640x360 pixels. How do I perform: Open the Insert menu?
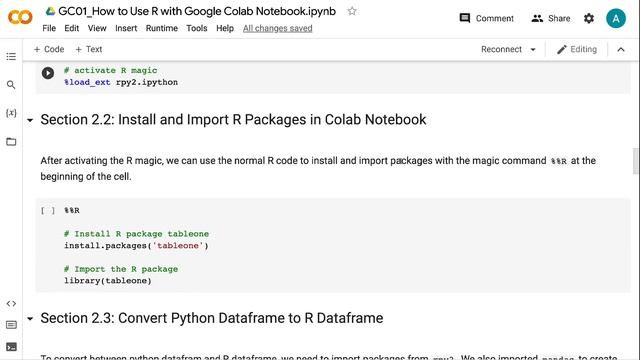[x=126, y=28]
